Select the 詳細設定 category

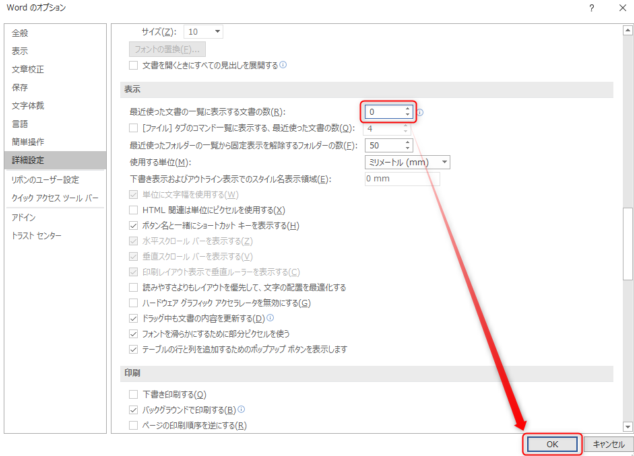[x=55, y=160]
